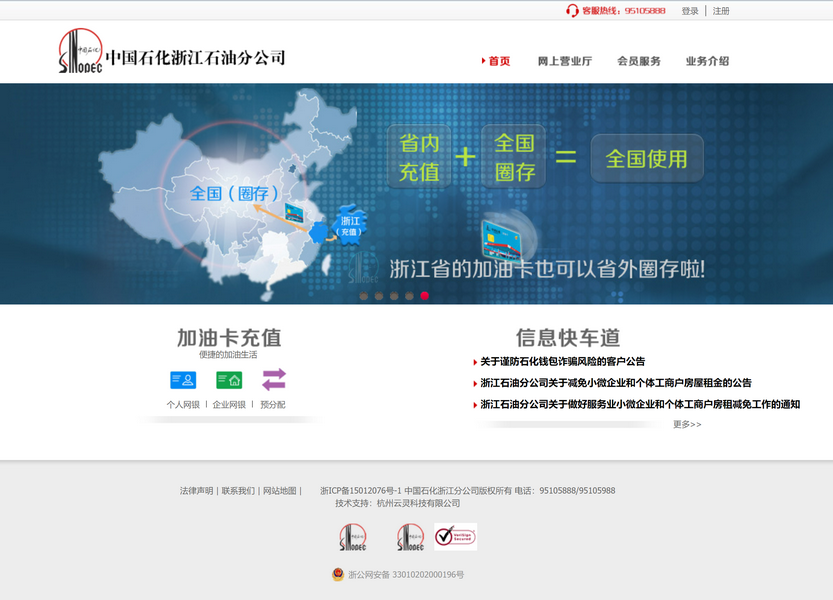Expand more news with 更多>> link
Screen dimensions: 833x600
tap(687, 424)
